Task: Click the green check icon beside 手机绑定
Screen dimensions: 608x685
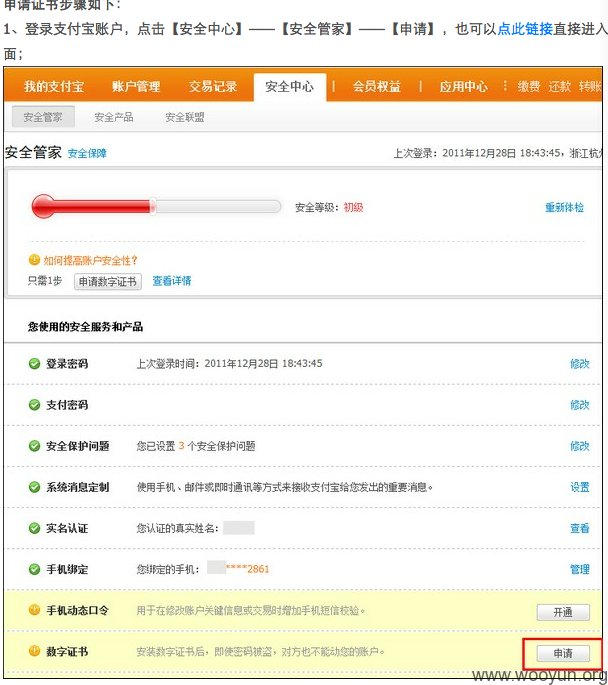Action: tap(34, 569)
